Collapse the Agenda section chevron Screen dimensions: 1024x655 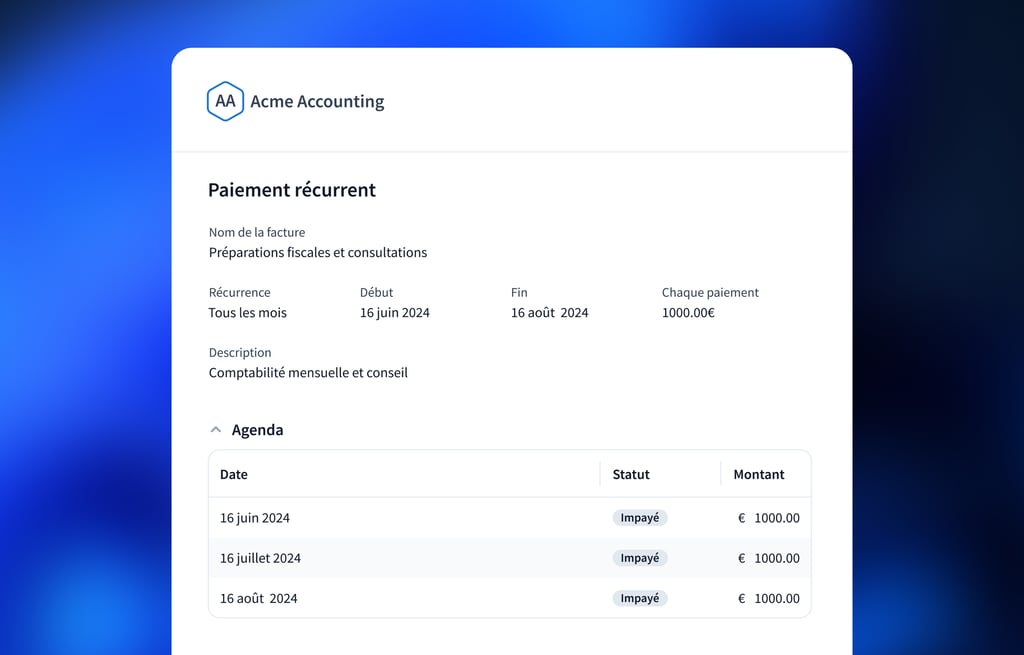(x=215, y=430)
